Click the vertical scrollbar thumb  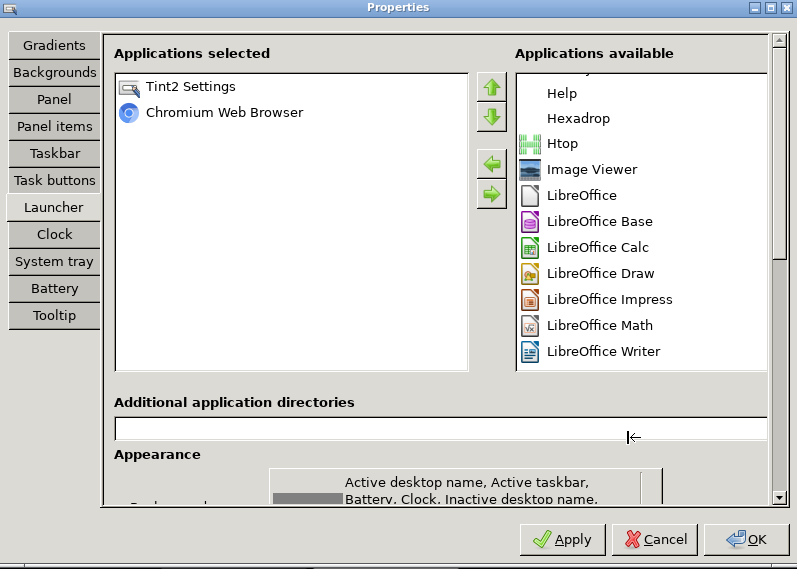pos(779,153)
